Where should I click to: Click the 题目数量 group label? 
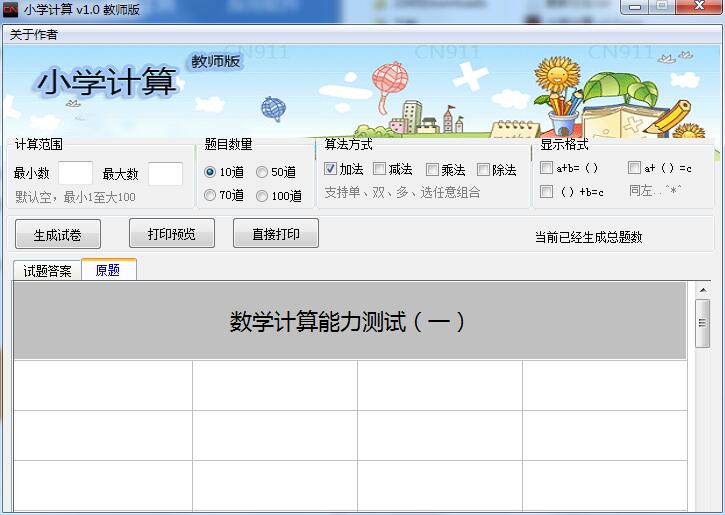(228, 144)
